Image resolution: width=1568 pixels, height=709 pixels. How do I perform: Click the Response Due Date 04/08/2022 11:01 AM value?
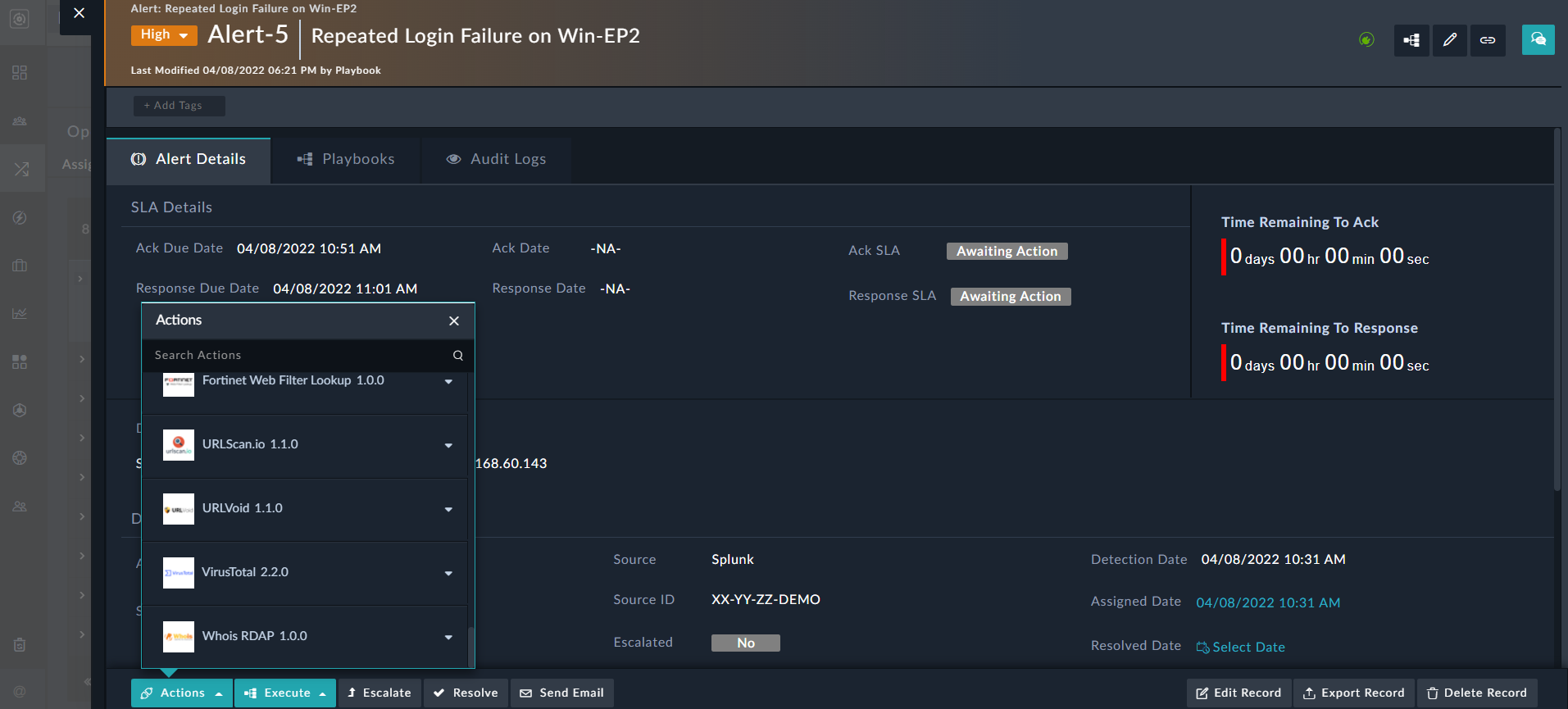[x=345, y=289]
